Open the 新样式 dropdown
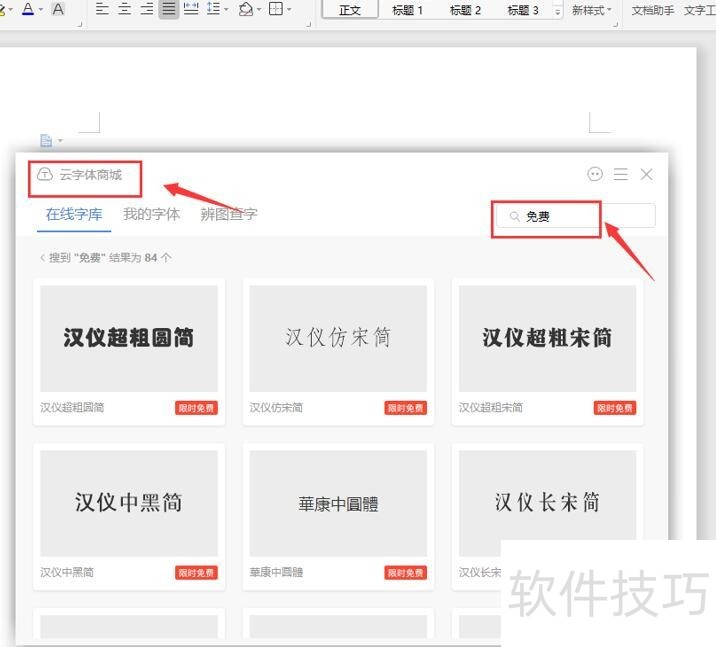The height and width of the screenshot is (647, 716). click(x=591, y=10)
